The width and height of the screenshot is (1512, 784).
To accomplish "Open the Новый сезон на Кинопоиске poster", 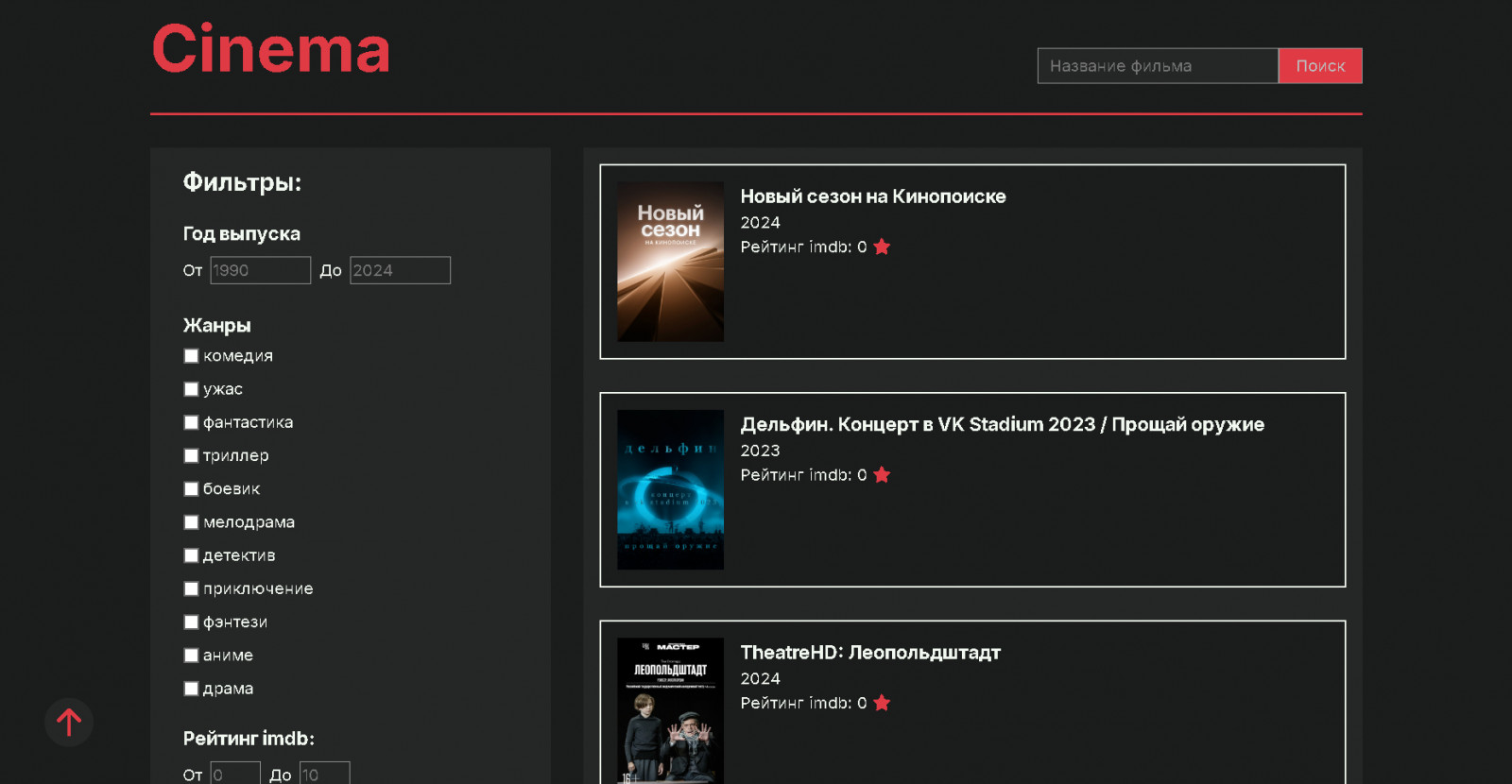I will coord(670,262).
